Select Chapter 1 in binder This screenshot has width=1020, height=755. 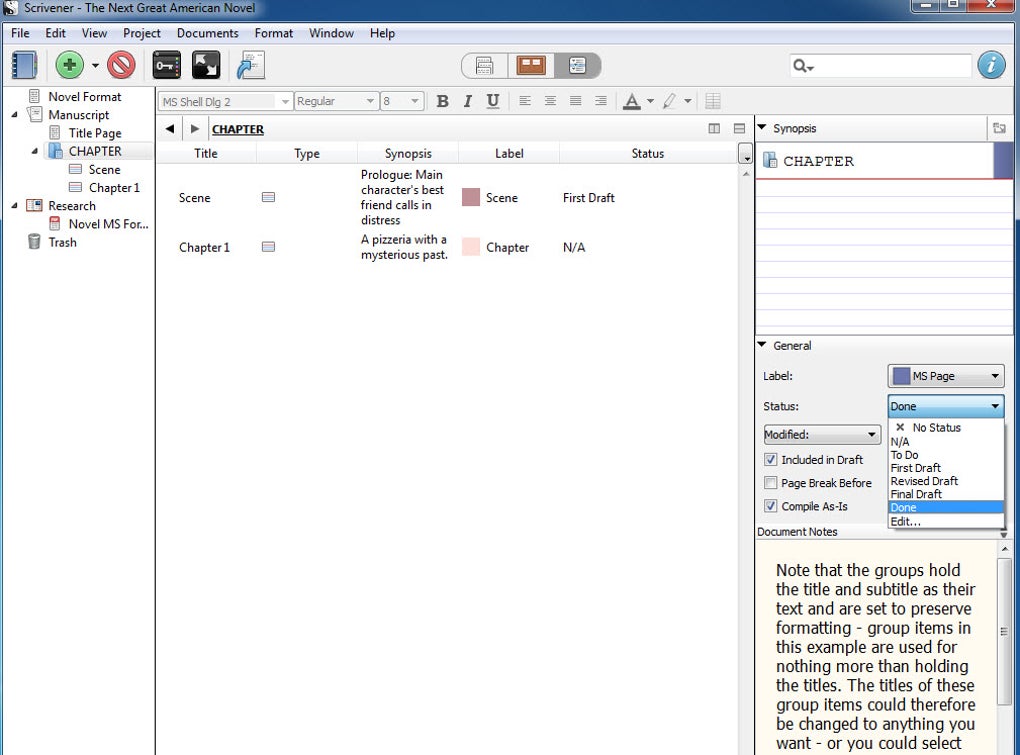114,188
